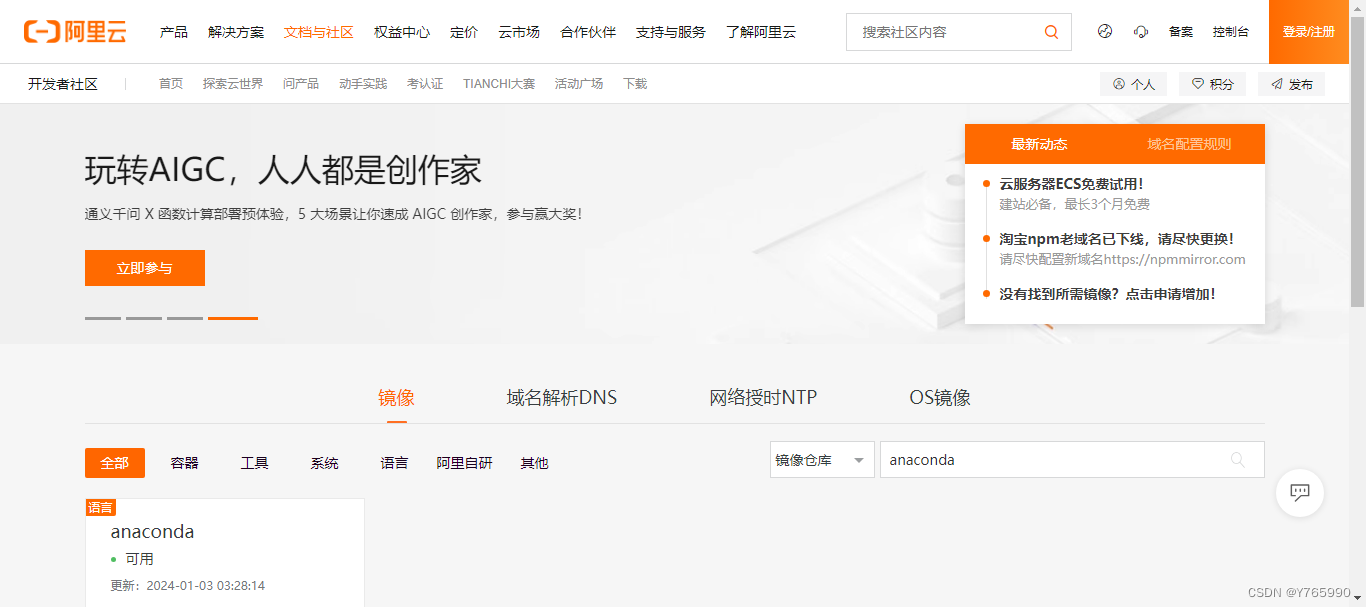The image size is (1366, 607).
Task: Click the magnifier icon in the anaconda search field
Action: pos(1238,460)
